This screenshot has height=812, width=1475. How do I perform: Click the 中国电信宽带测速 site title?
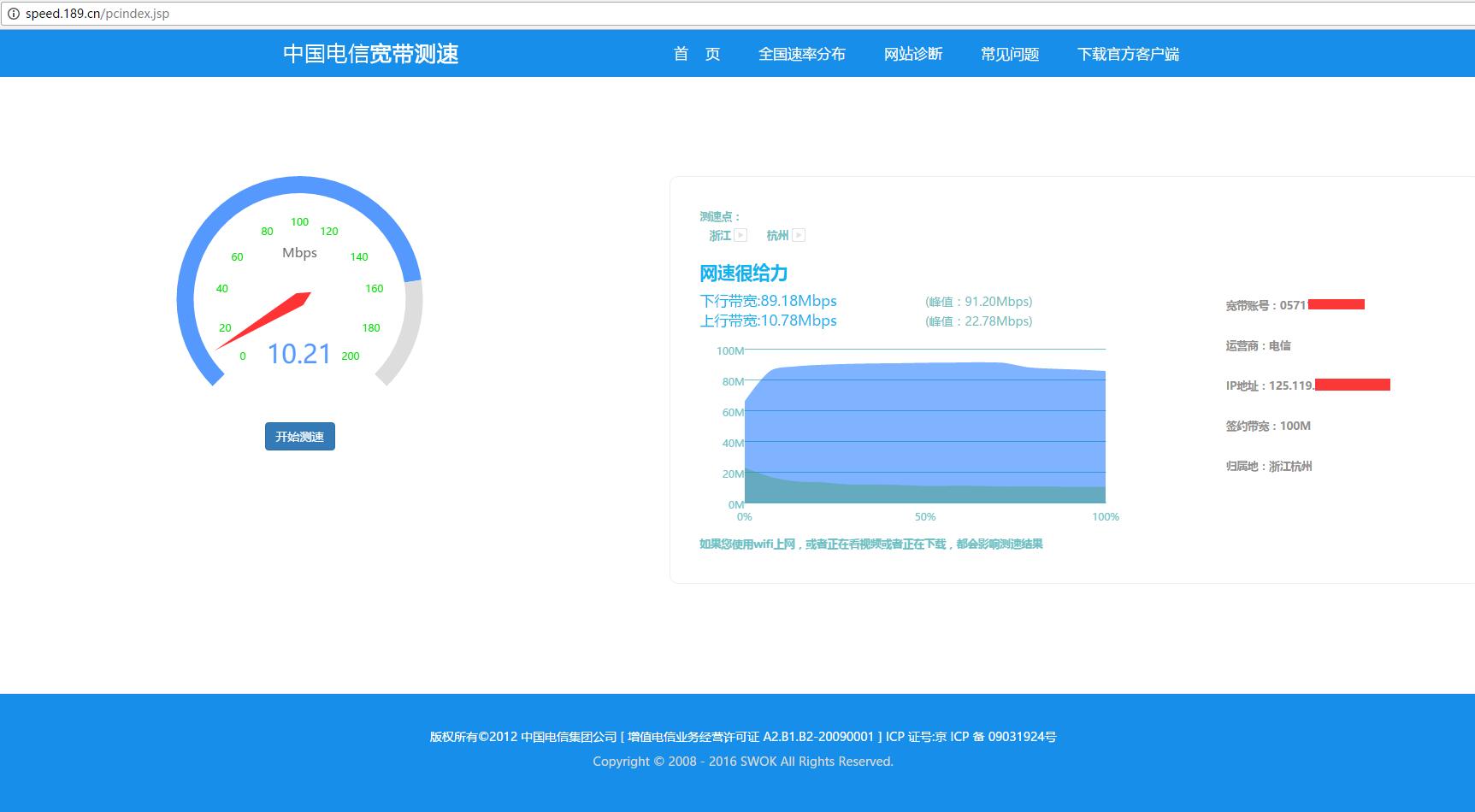(x=370, y=54)
